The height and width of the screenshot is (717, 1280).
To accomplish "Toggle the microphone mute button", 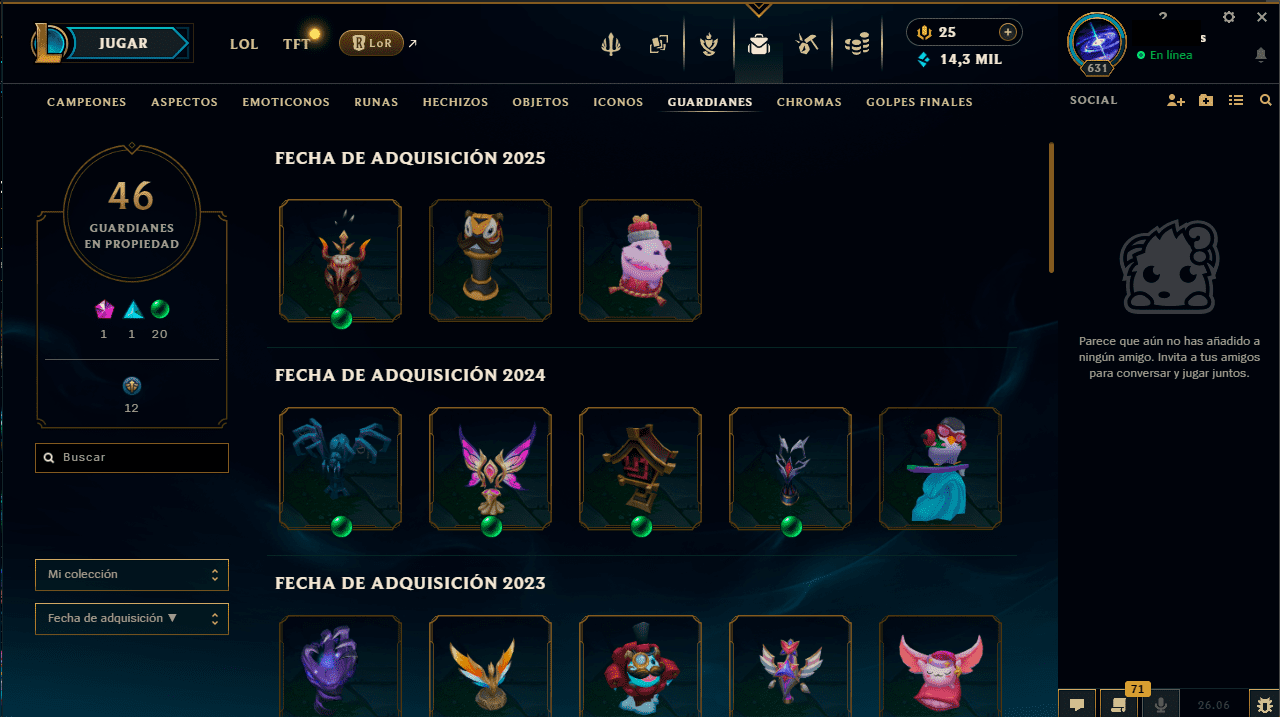I will 1161,704.
